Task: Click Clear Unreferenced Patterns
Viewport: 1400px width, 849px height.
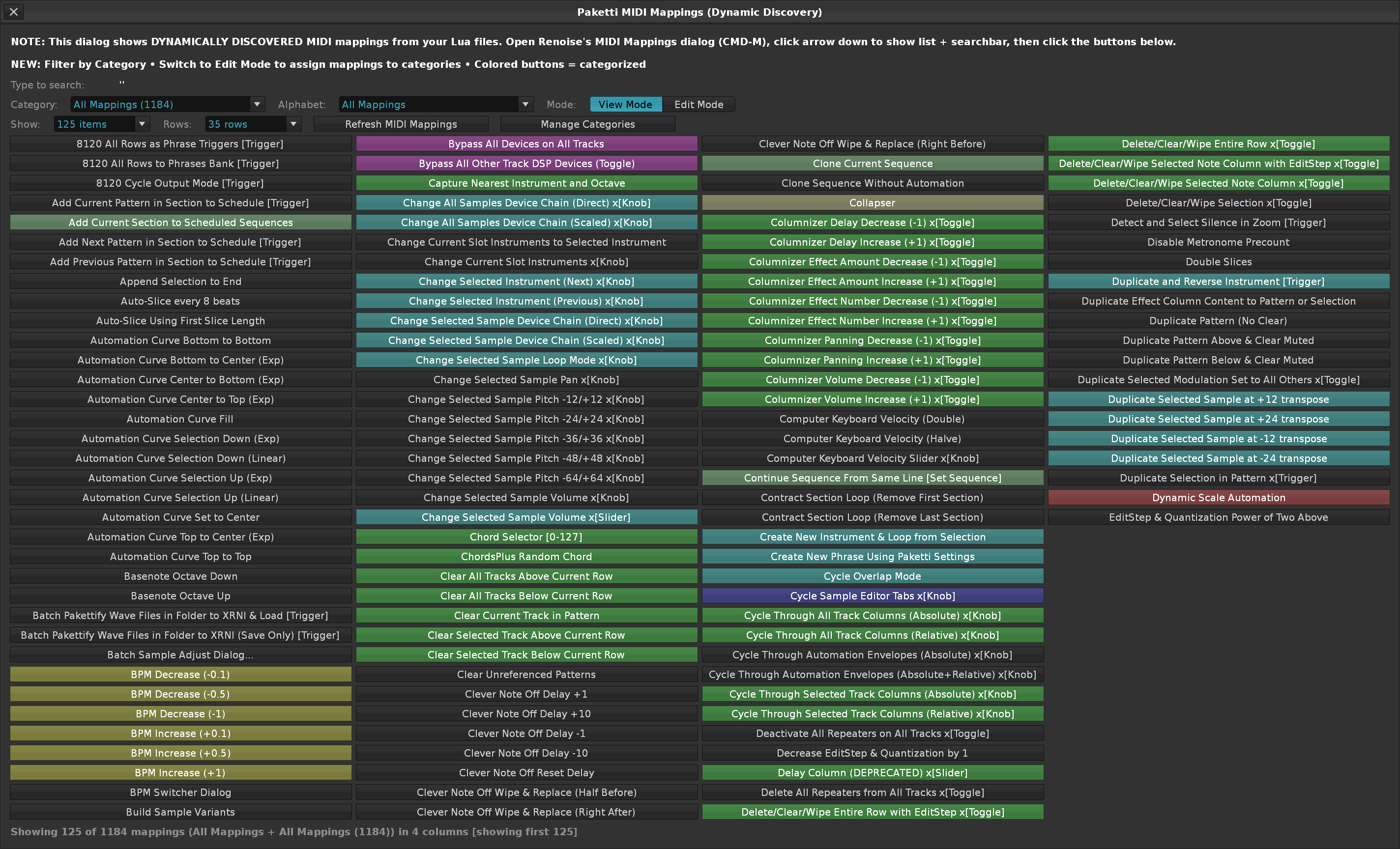Action: (x=526, y=674)
